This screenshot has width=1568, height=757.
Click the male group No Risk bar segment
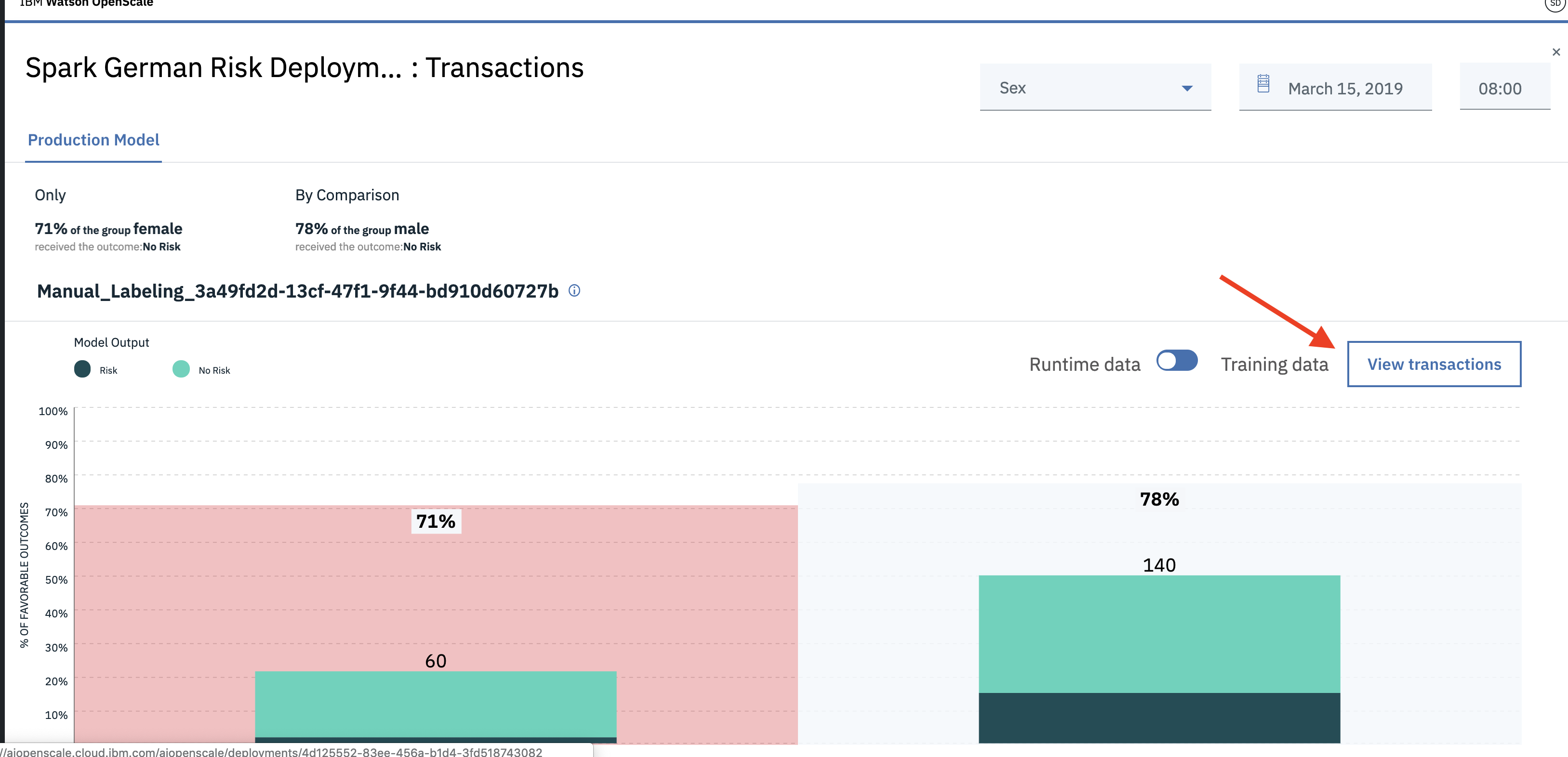coord(1159,633)
